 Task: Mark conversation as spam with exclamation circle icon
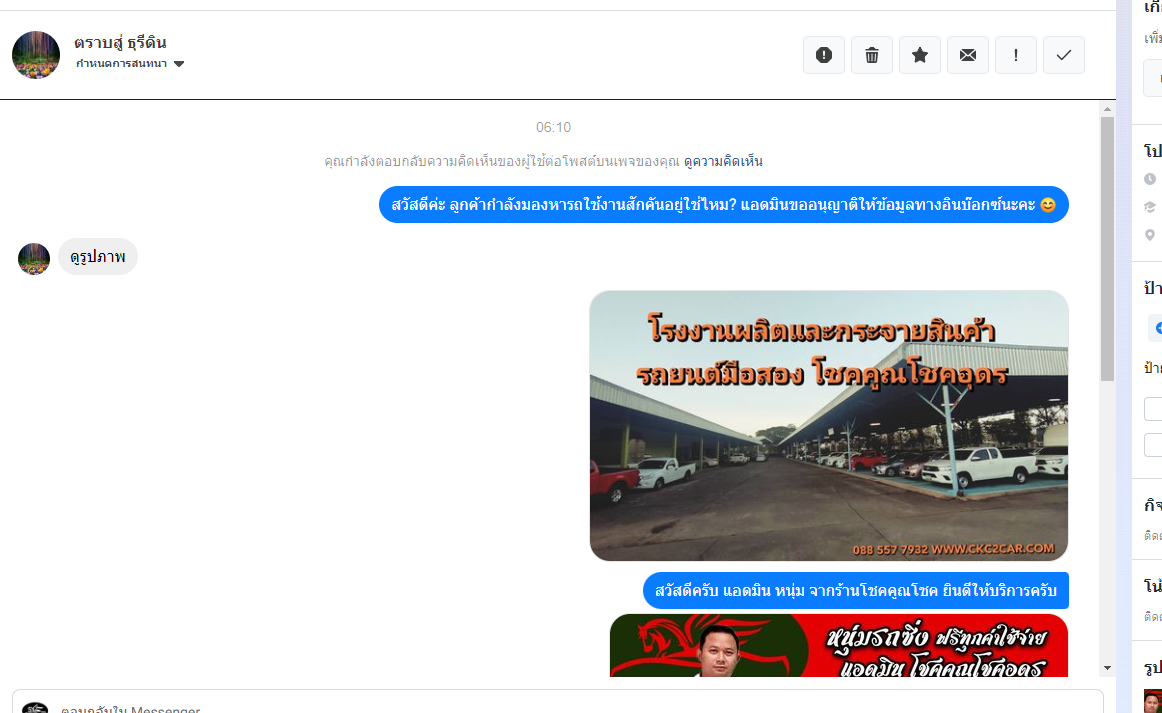click(823, 55)
